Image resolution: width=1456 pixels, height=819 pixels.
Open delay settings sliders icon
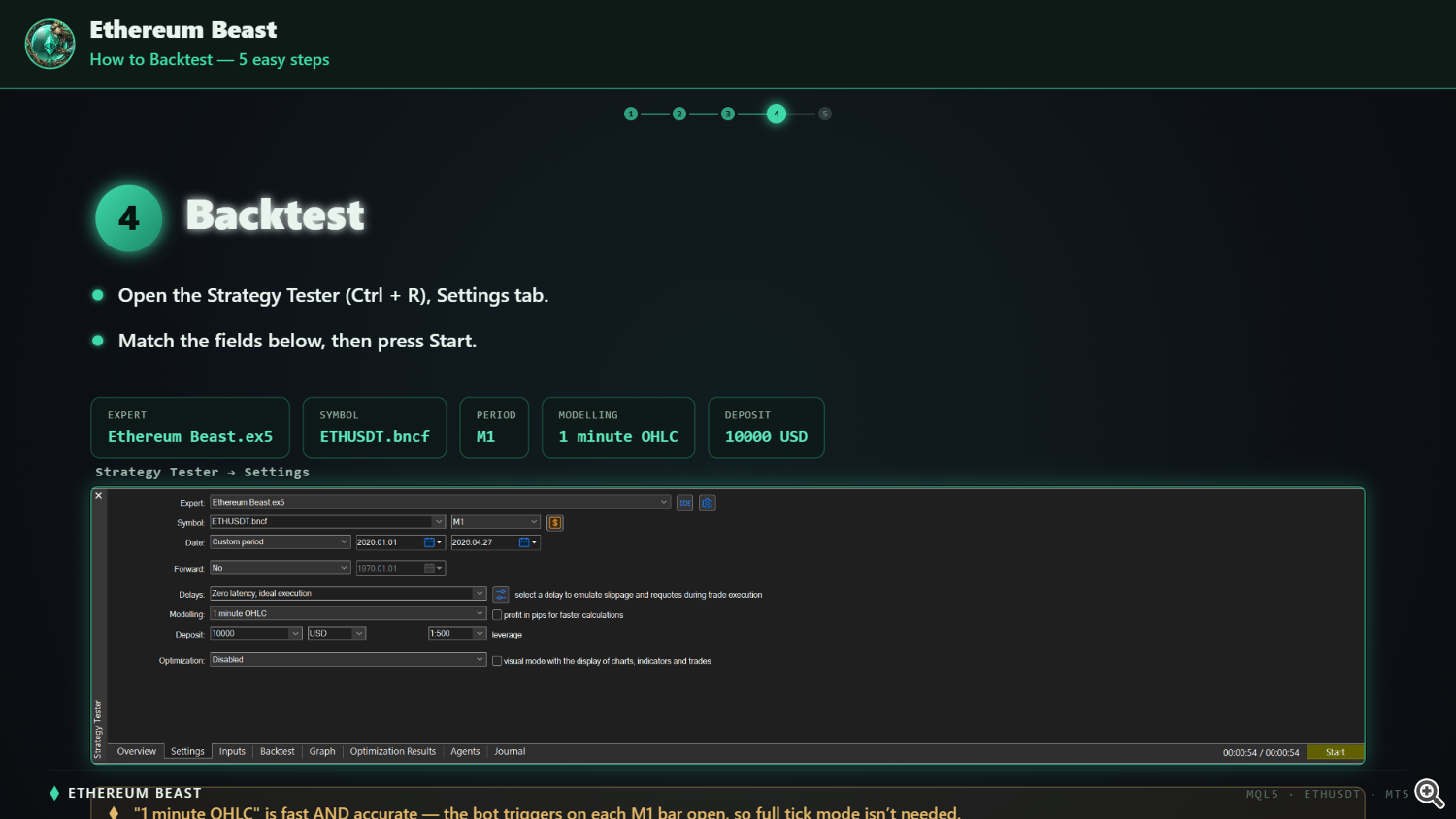(x=501, y=594)
